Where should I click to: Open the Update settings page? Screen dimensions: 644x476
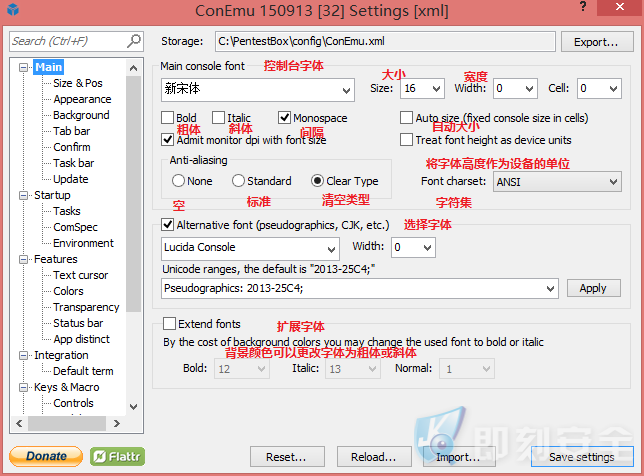coord(71,179)
